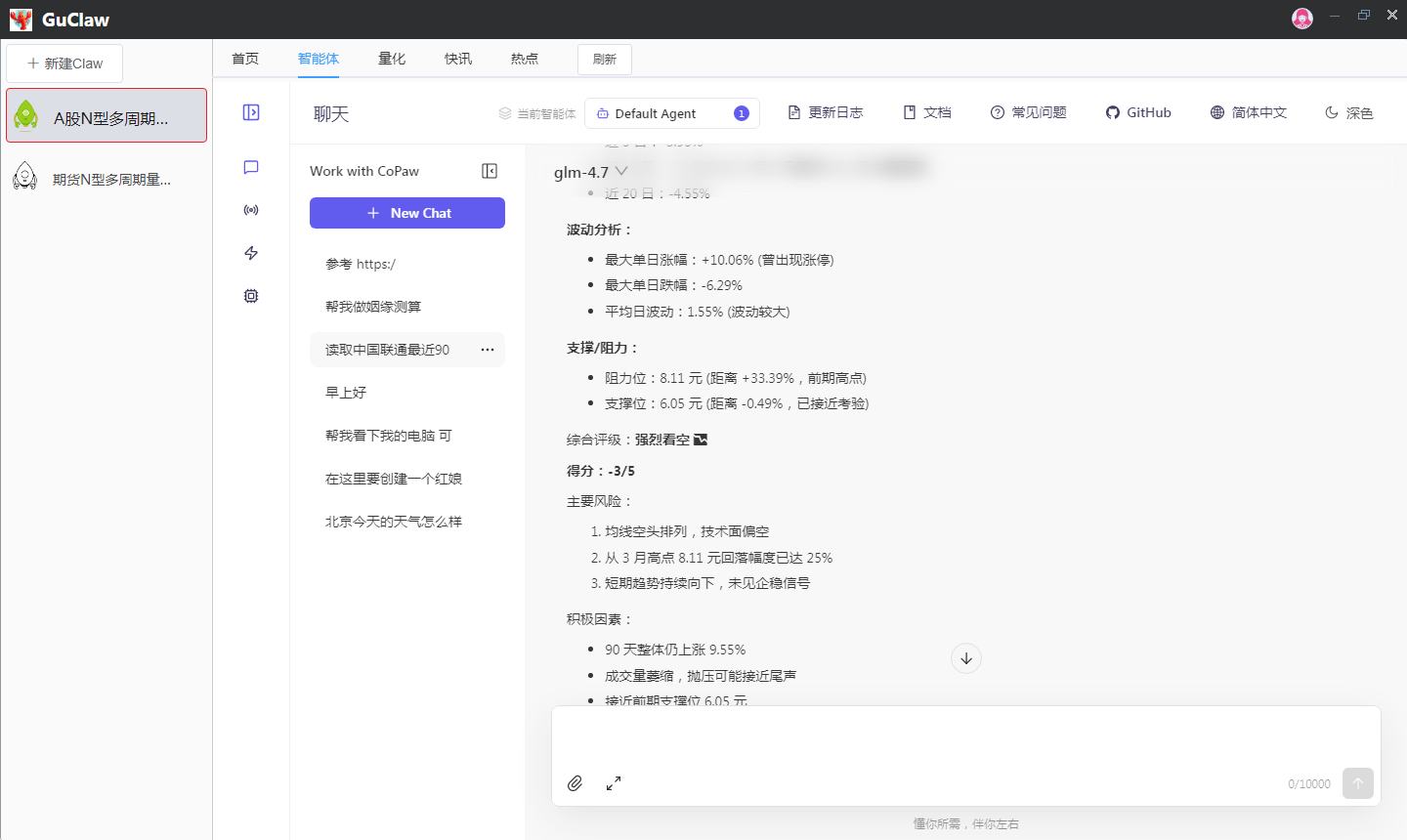
Task: Switch to dark mode via 深色 toggle
Action: tap(1348, 112)
